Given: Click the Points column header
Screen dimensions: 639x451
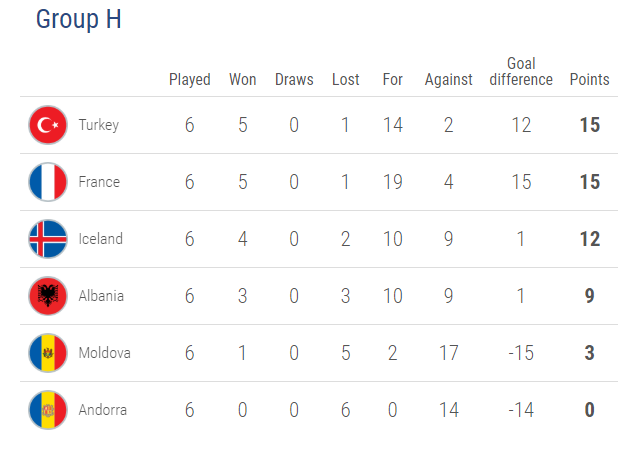Looking at the screenshot, I should (589, 79).
